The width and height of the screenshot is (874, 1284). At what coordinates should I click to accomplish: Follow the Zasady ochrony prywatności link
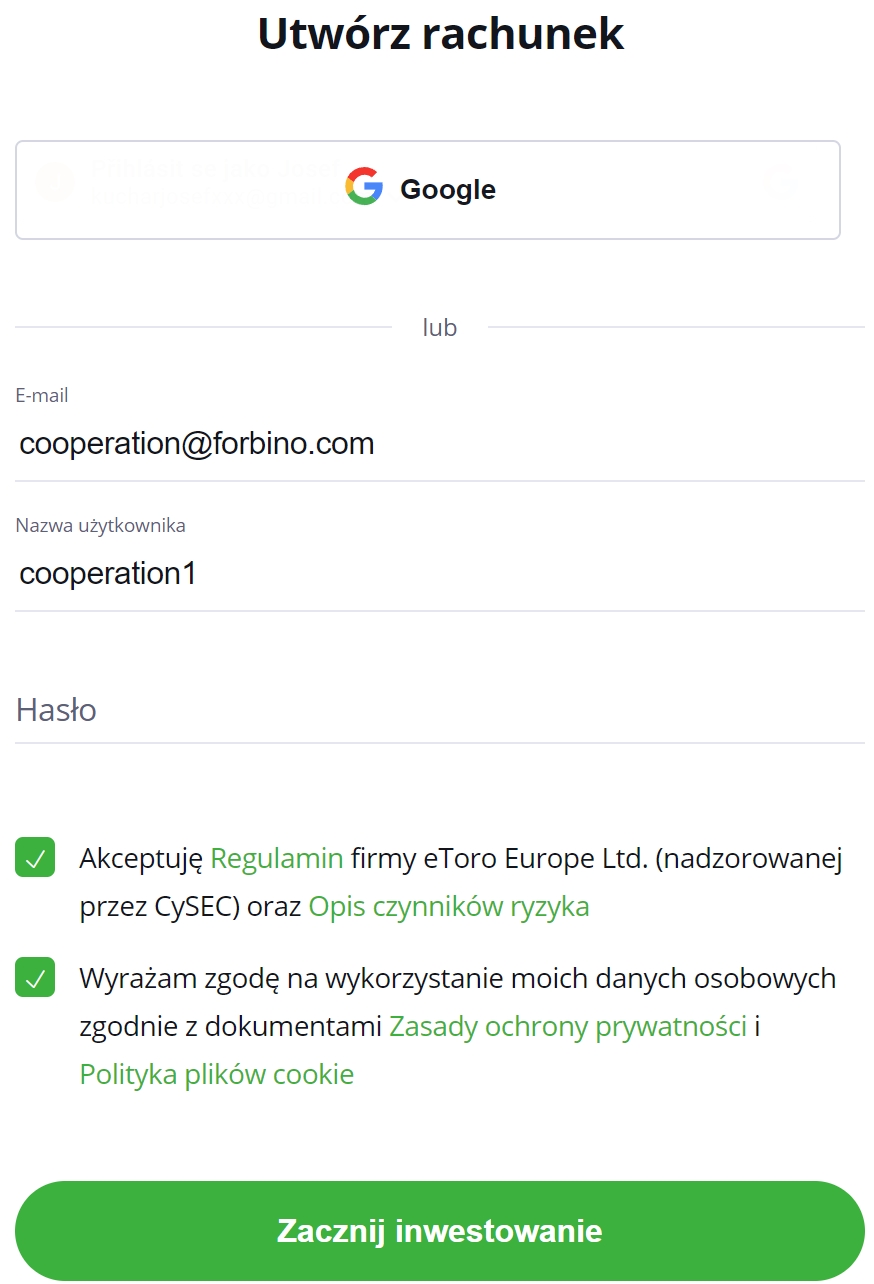(568, 1026)
